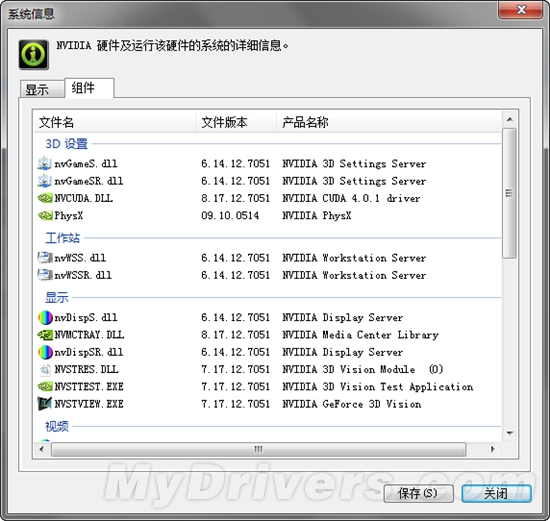Select the nvWSS.dll file name
Image resolution: width=550 pixels, height=521 pixels.
point(80,258)
